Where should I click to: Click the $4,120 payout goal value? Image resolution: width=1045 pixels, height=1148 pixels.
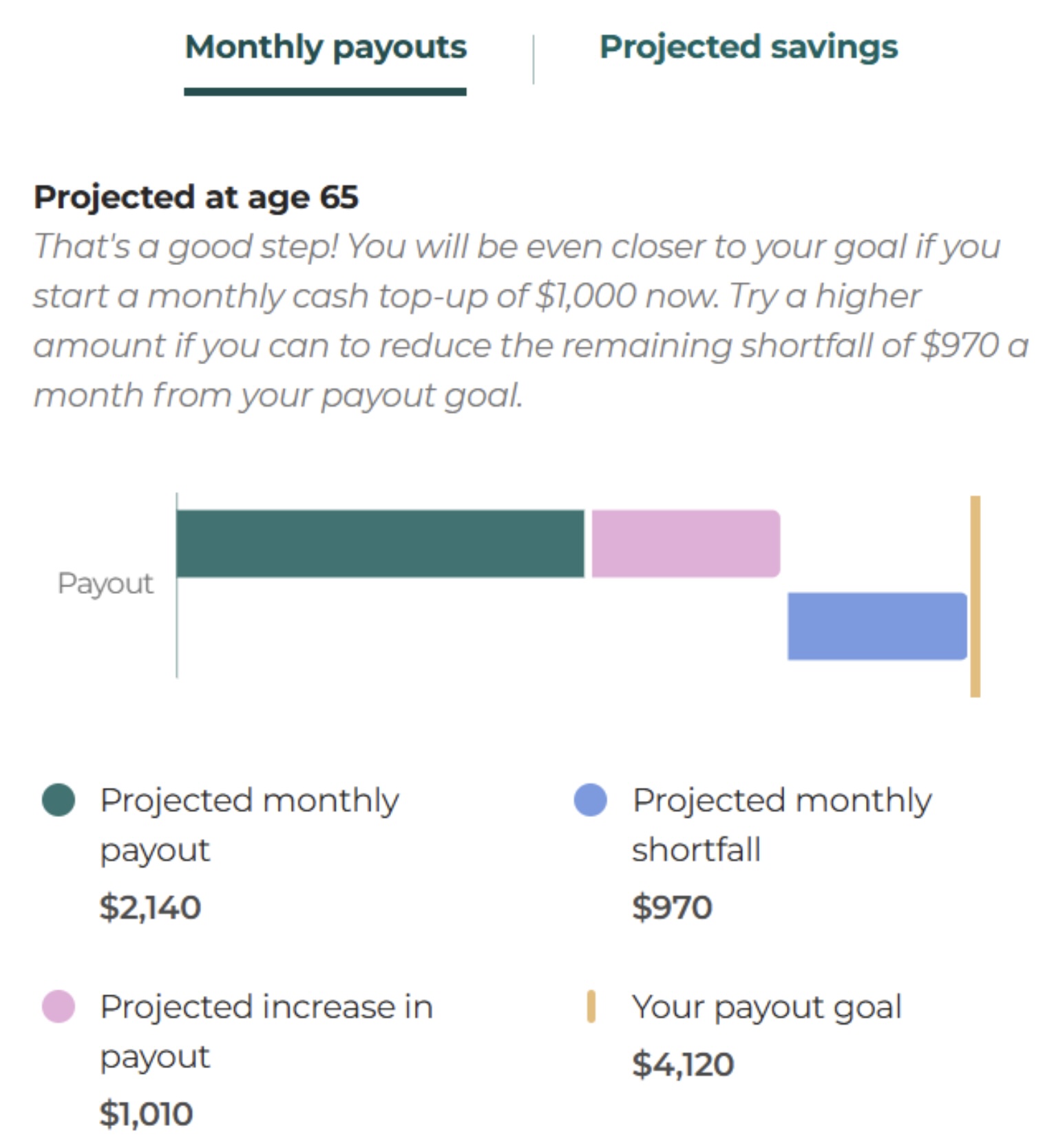[x=683, y=1065]
